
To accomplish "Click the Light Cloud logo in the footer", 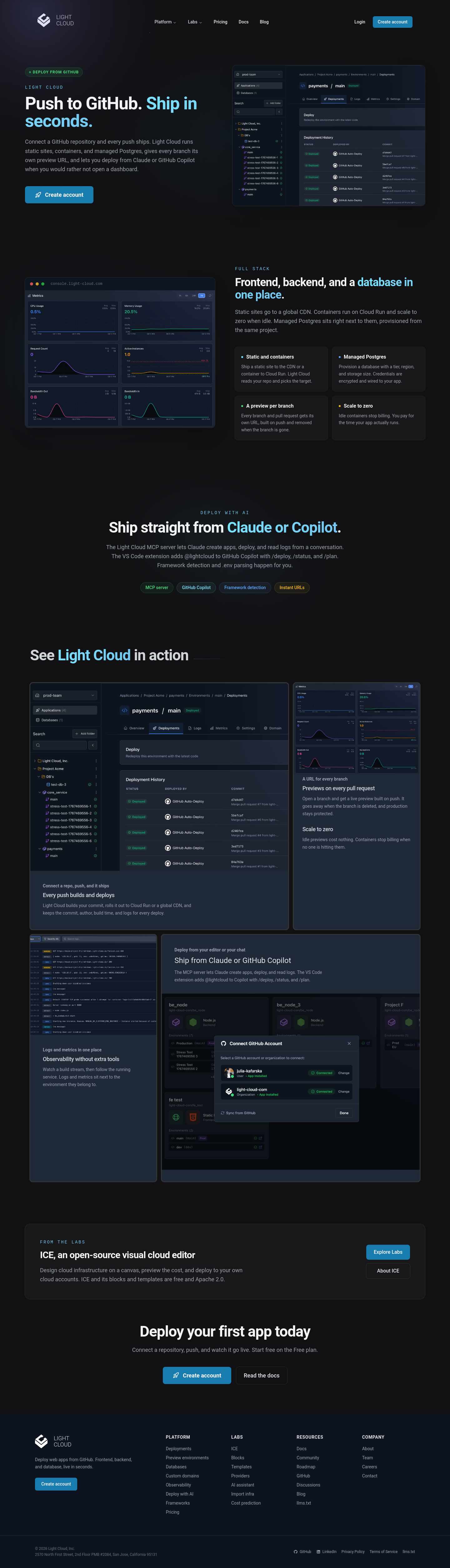I will [x=53, y=1441].
